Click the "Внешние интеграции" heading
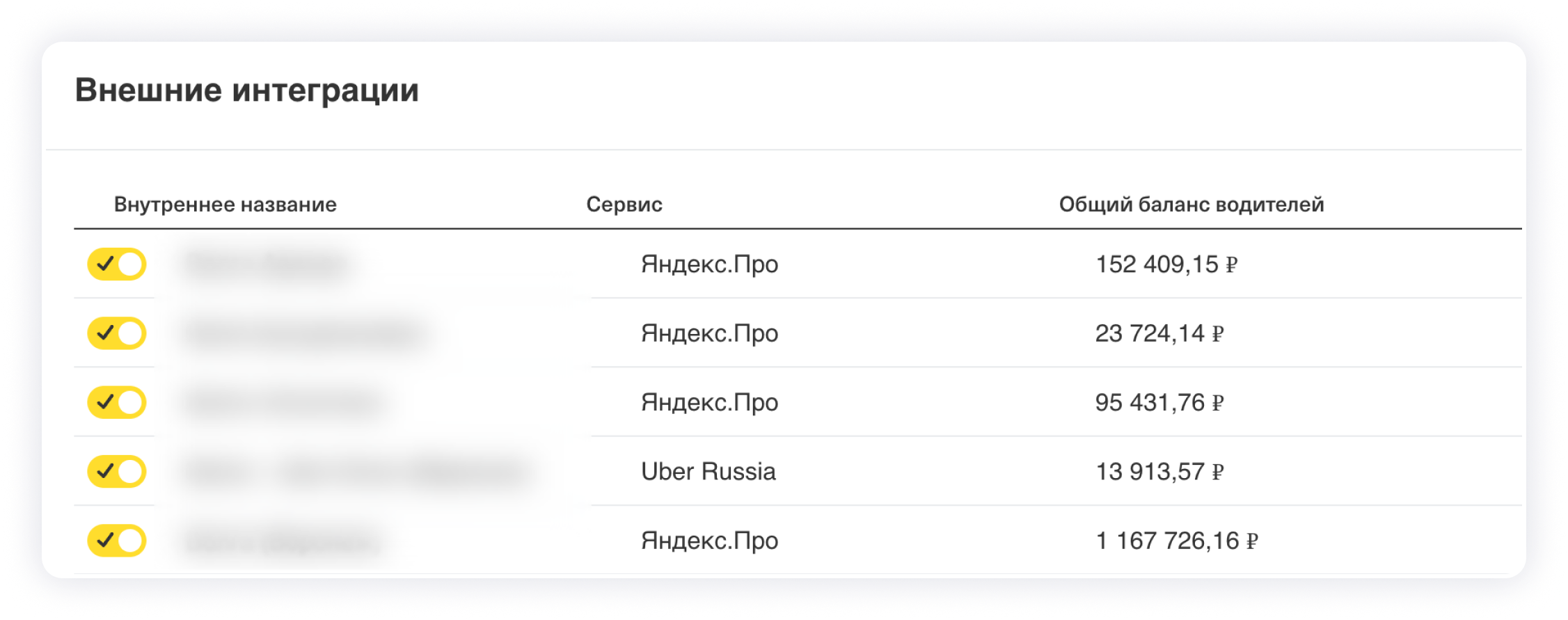This screenshot has width=1568, height=620. [246, 90]
